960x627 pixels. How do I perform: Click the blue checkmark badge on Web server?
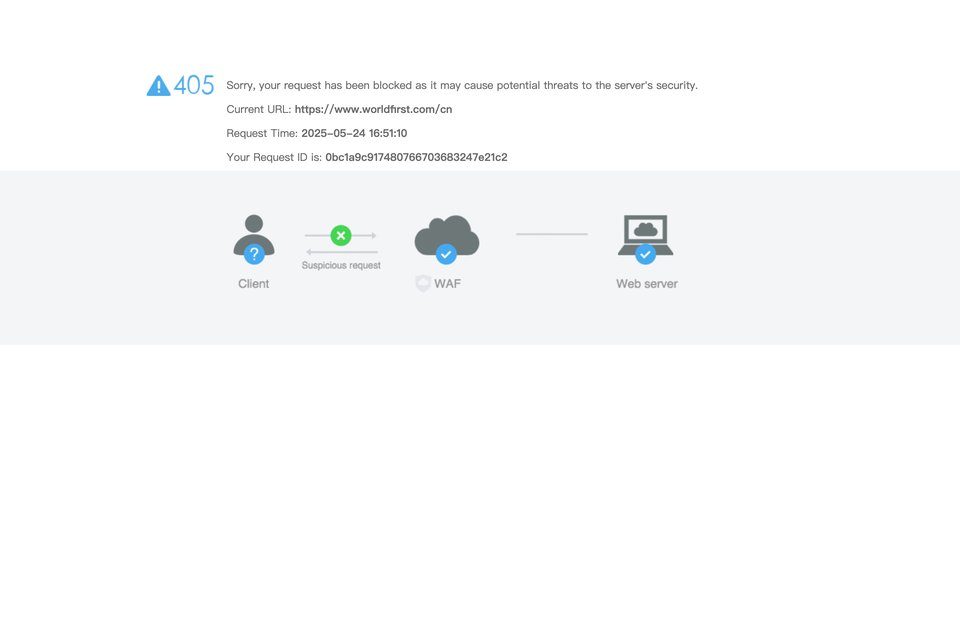pyautogui.click(x=645, y=254)
